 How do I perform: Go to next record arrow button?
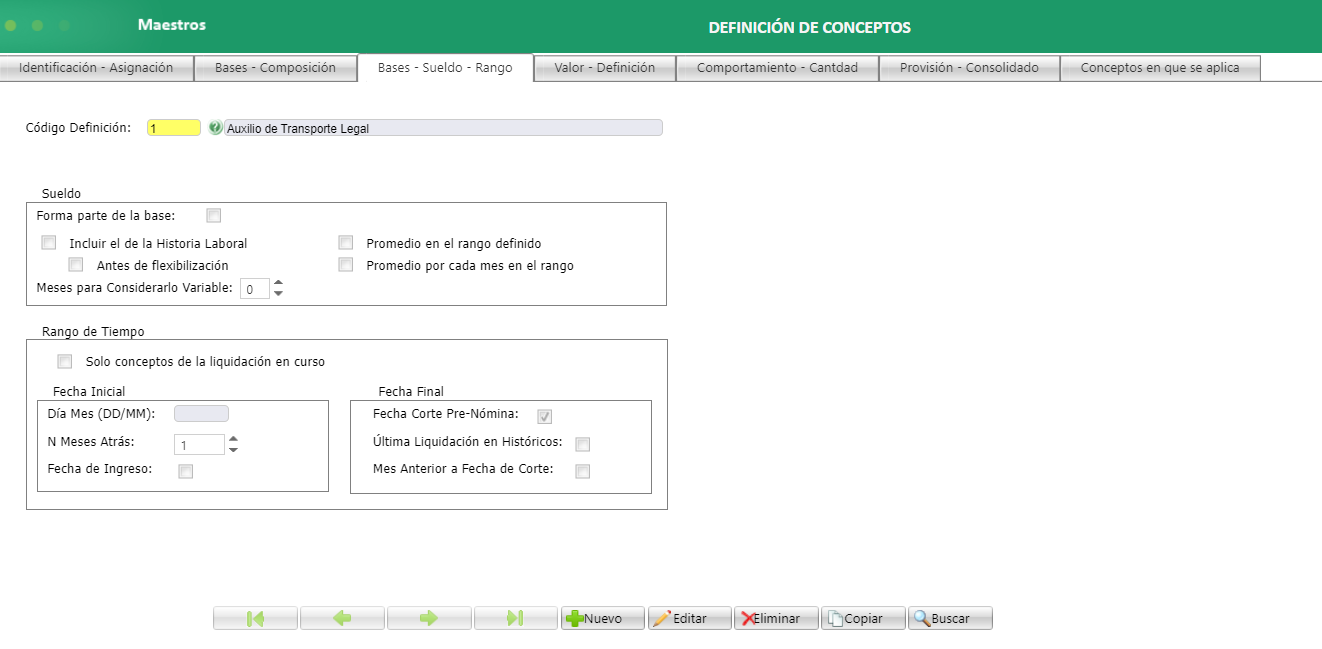[429, 618]
